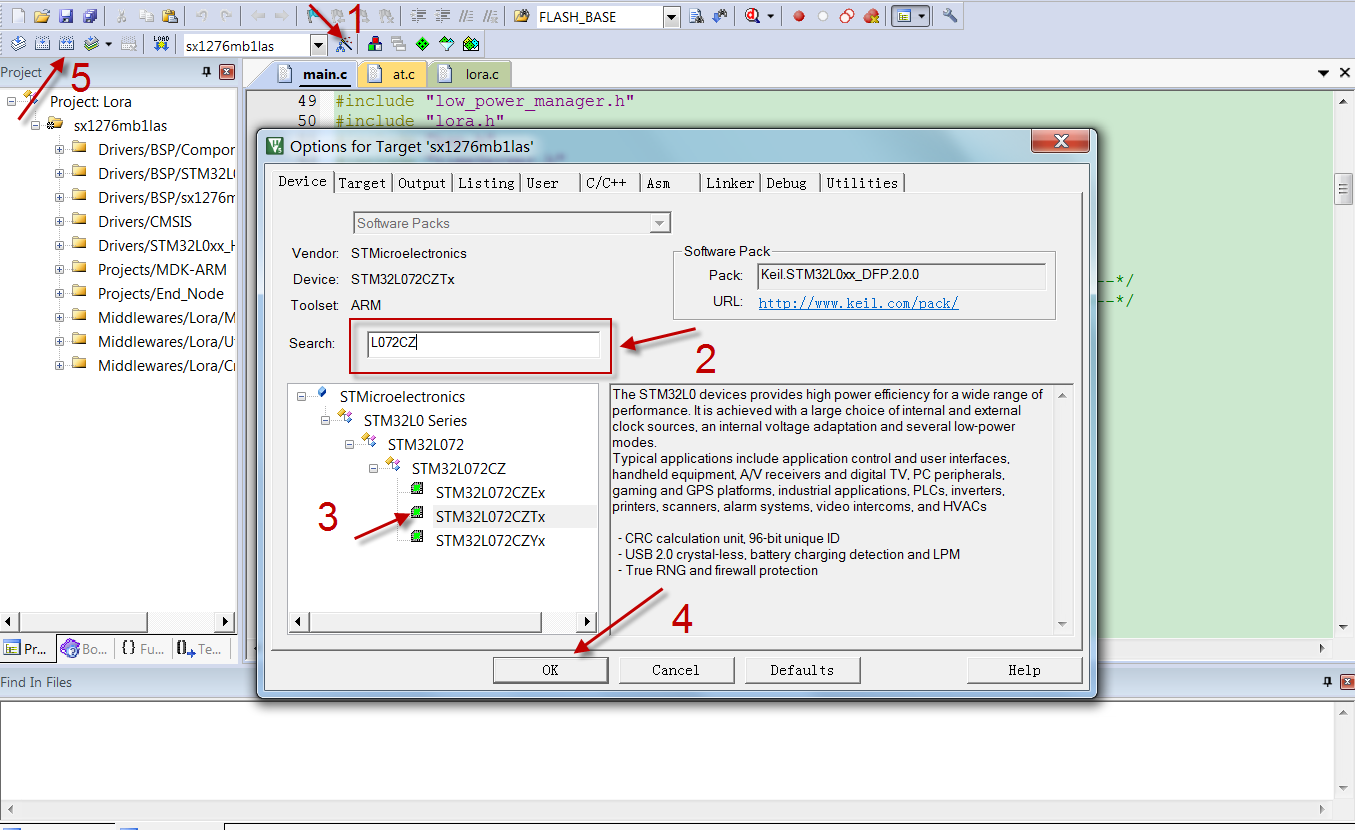Click the Manage Project Items colored blocks icon
This screenshot has height=830, width=1355.
374,45
